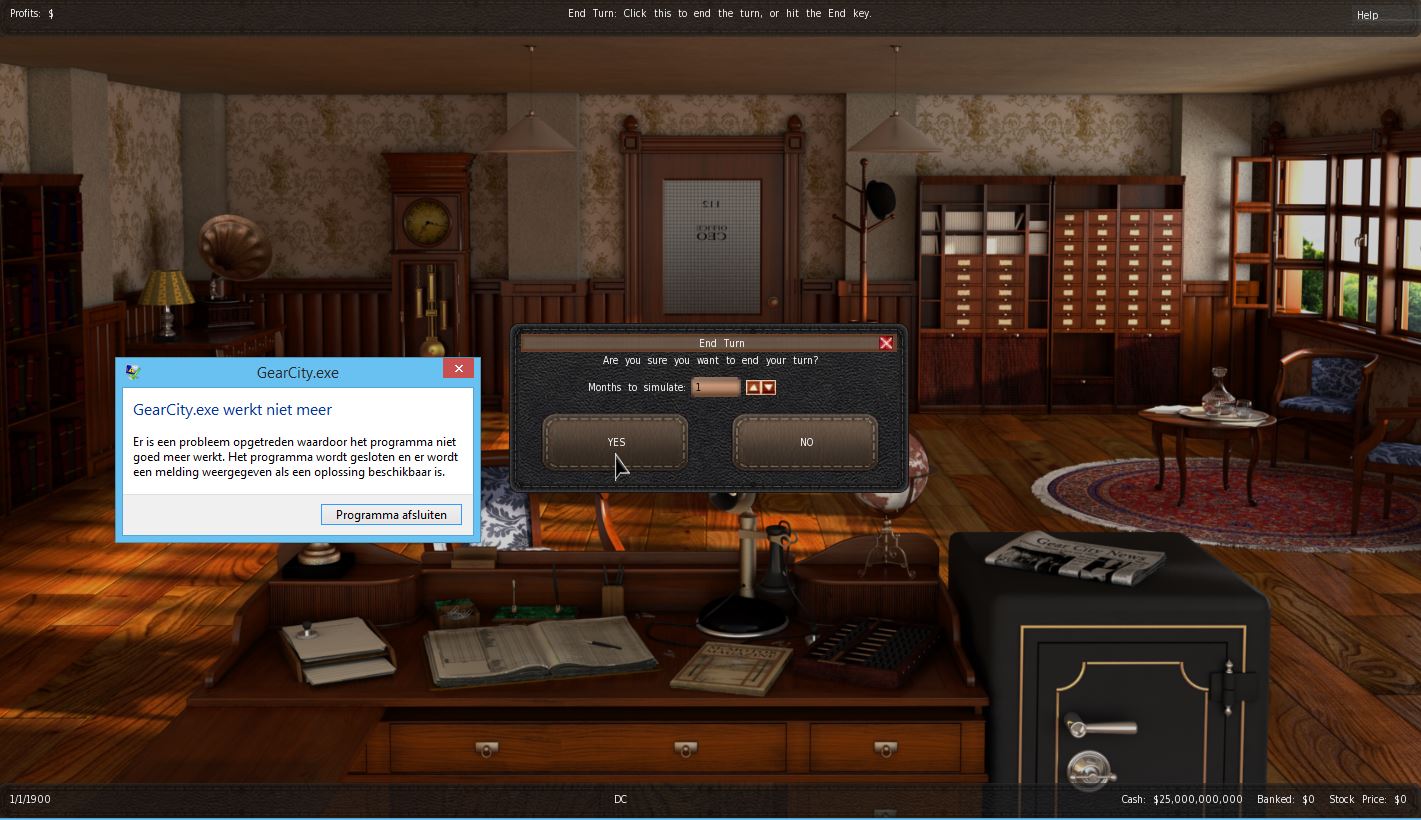Close the End Turn dialog

885,343
